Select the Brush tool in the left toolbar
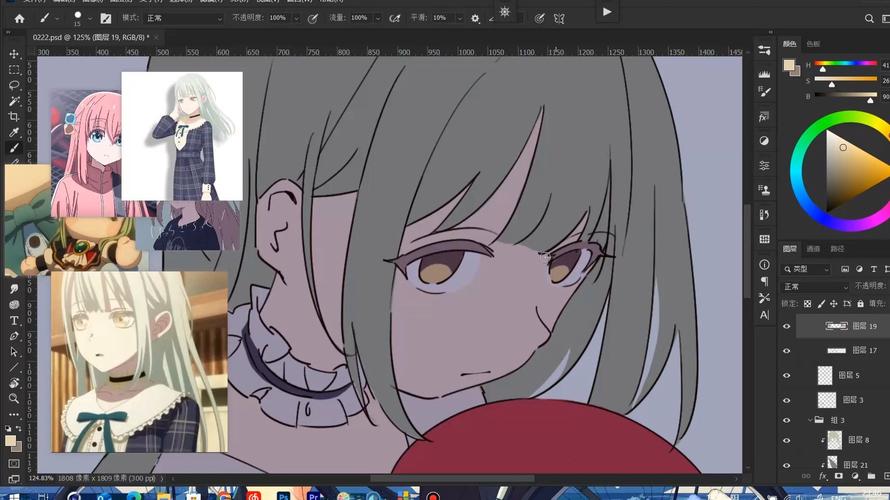Image resolution: width=890 pixels, height=500 pixels. pyautogui.click(x=14, y=148)
